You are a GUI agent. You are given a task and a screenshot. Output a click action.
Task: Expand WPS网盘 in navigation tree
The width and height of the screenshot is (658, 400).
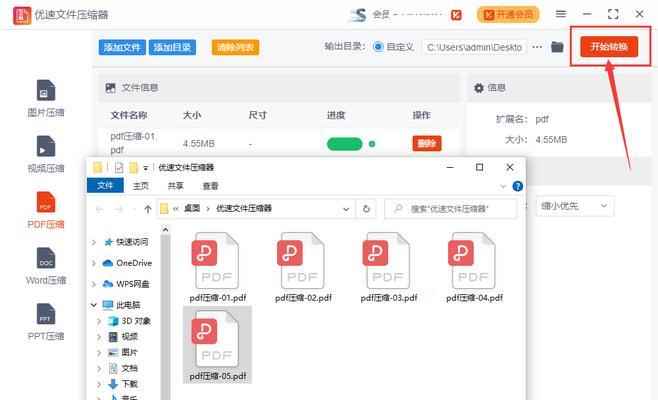(x=94, y=284)
